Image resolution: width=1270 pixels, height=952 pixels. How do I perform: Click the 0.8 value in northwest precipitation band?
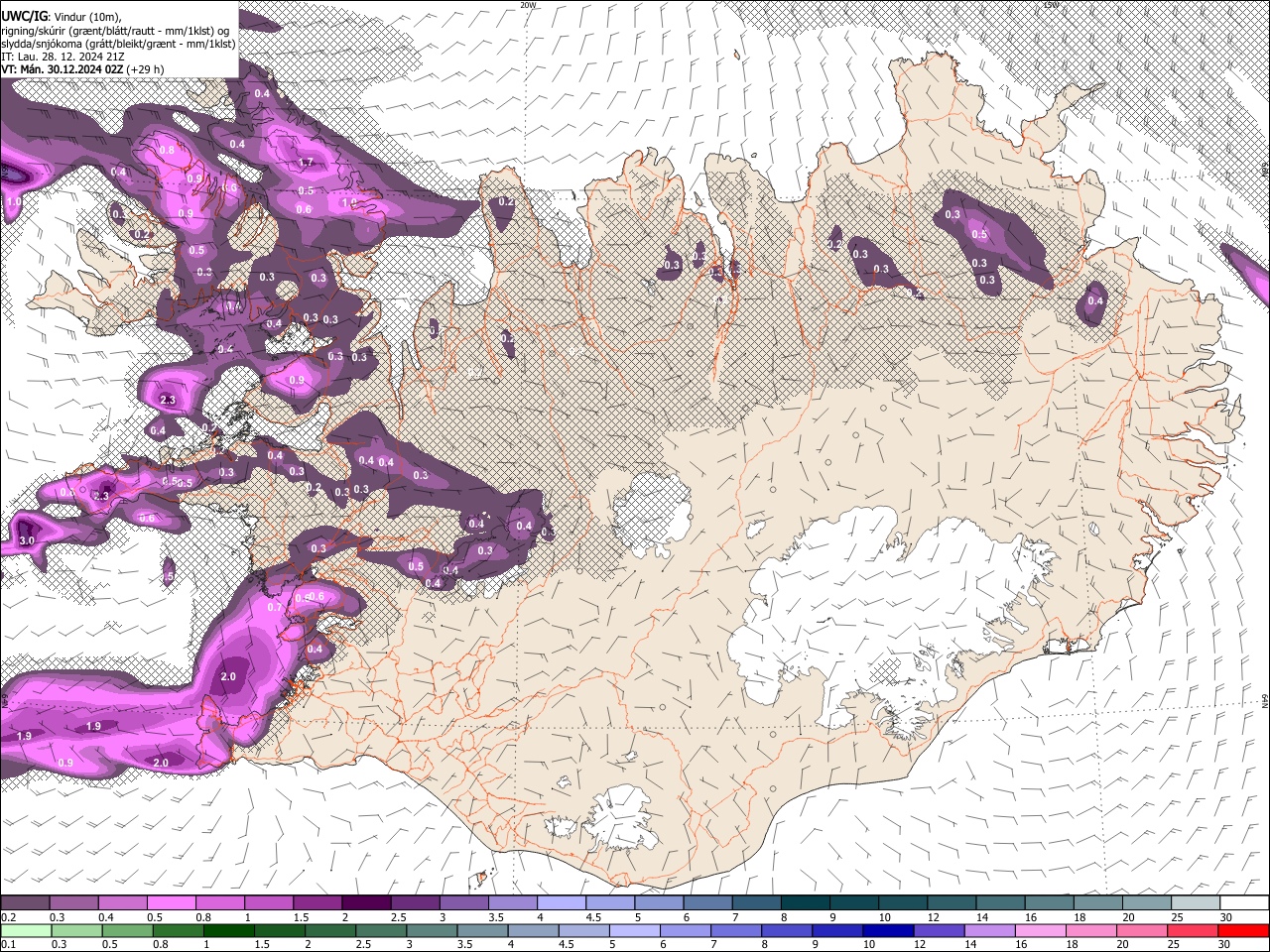[167, 151]
